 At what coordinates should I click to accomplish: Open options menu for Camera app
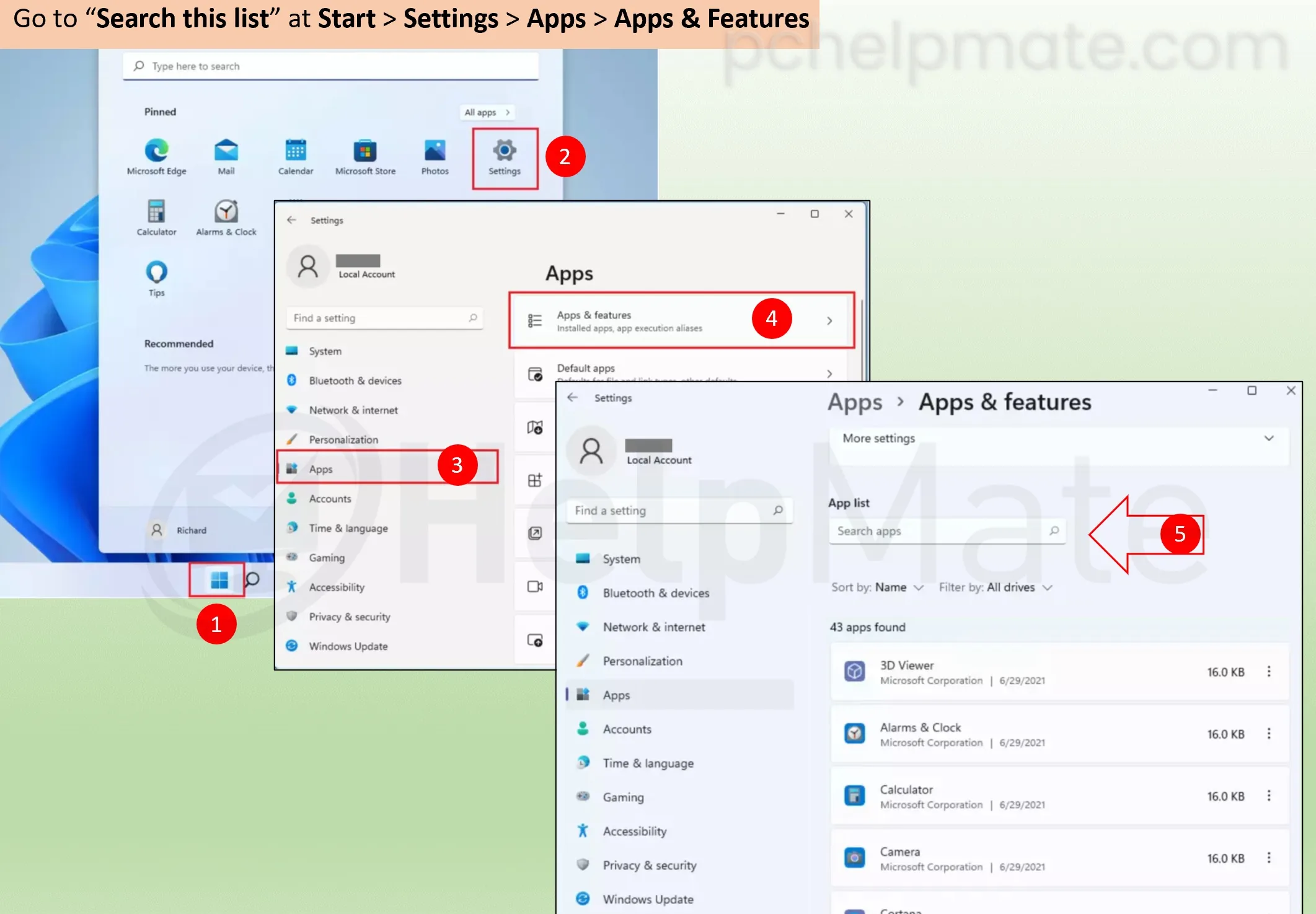pos(1269,858)
